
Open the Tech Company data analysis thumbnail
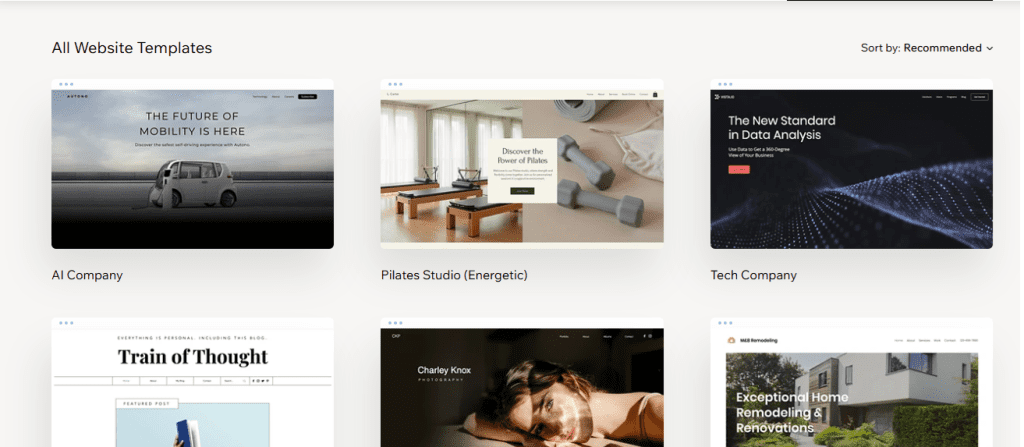tap(852, 164)
